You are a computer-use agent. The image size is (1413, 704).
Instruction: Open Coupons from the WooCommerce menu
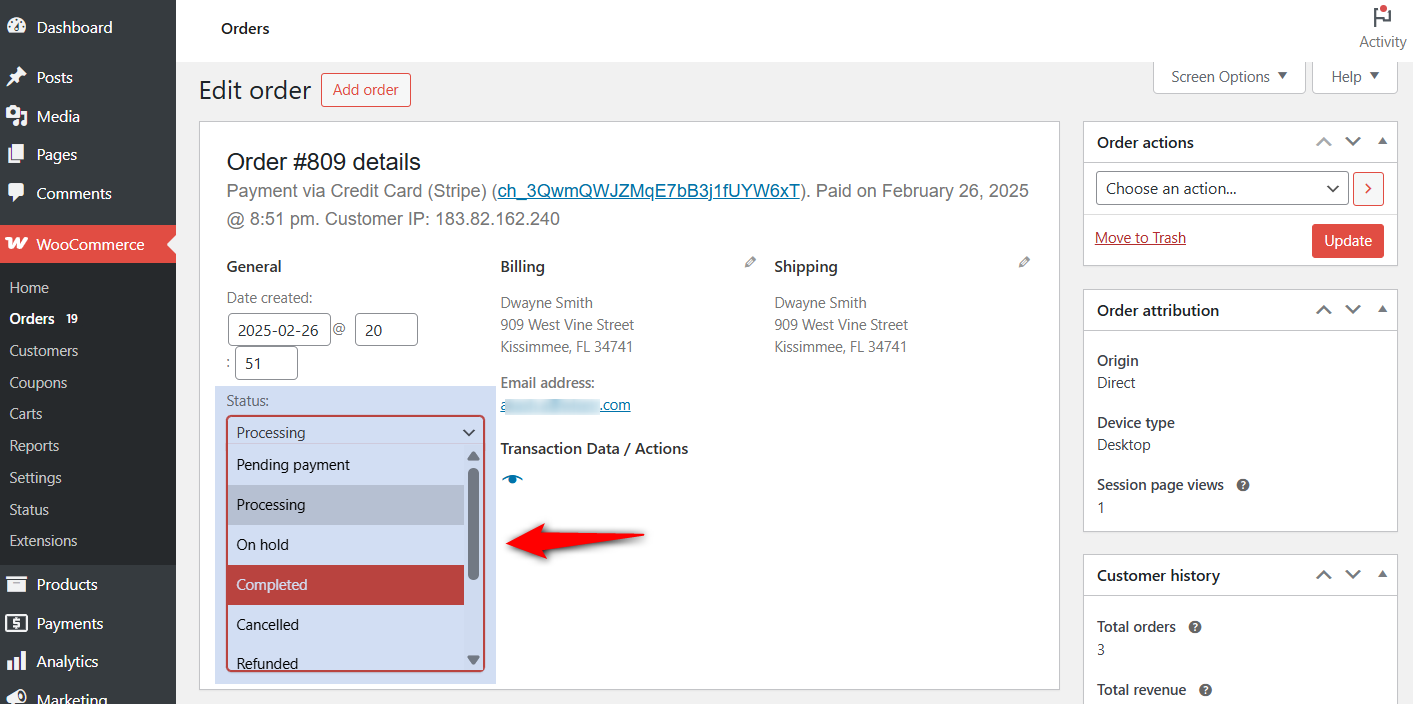[38, 382]
